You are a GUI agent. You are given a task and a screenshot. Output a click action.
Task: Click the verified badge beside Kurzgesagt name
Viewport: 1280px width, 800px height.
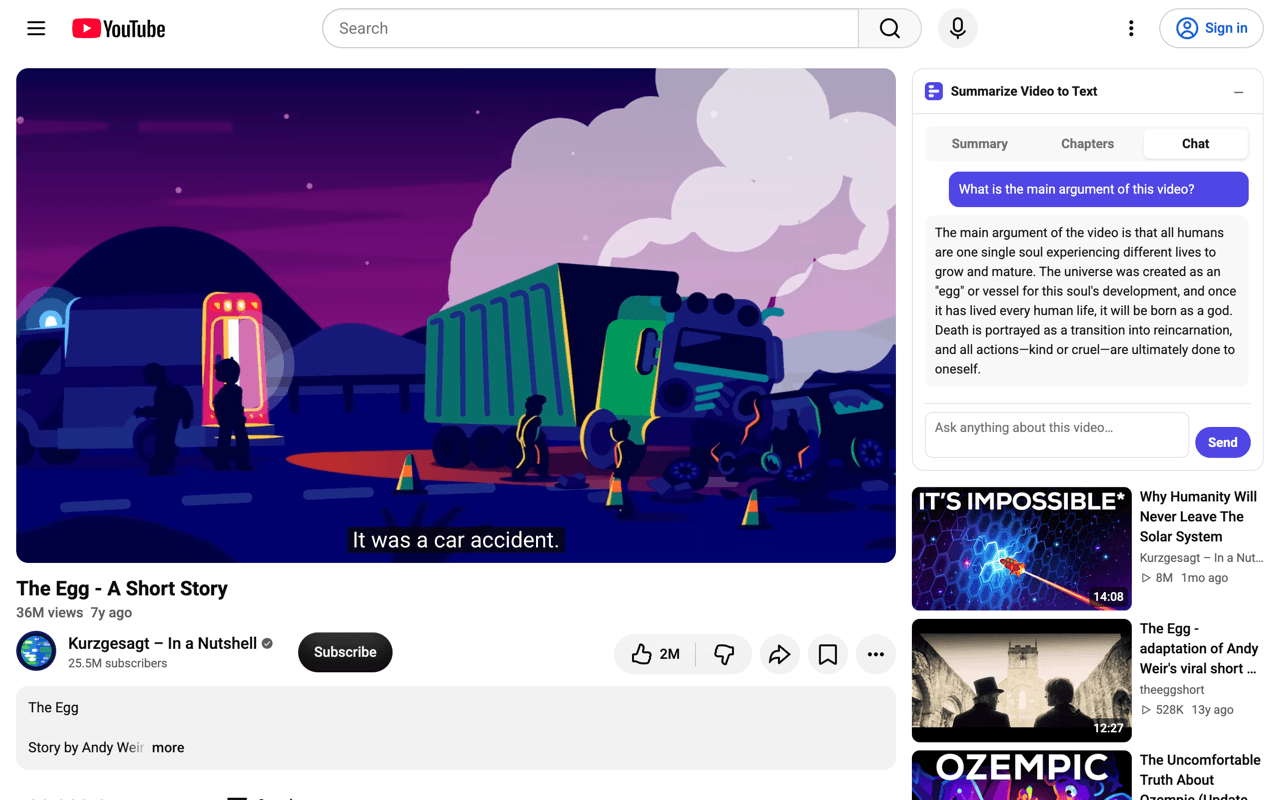[267, 643]
